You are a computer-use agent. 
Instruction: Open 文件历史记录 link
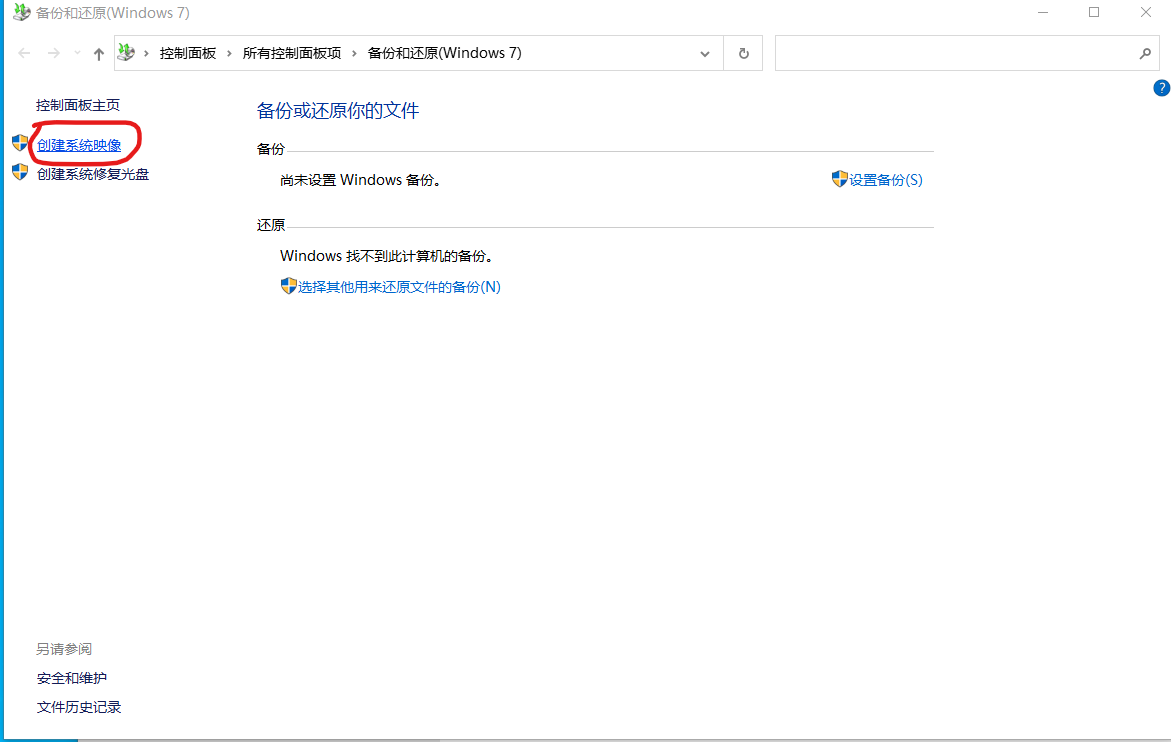(x=78, y=707)
